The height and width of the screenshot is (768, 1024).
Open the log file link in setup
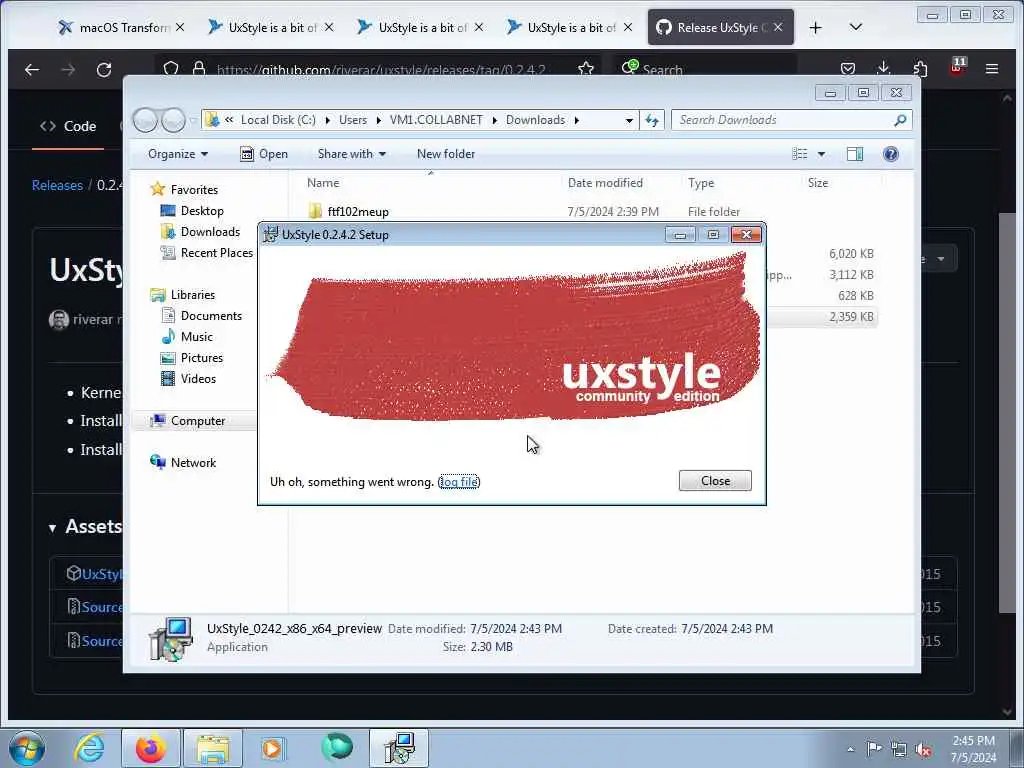point(458,482)
